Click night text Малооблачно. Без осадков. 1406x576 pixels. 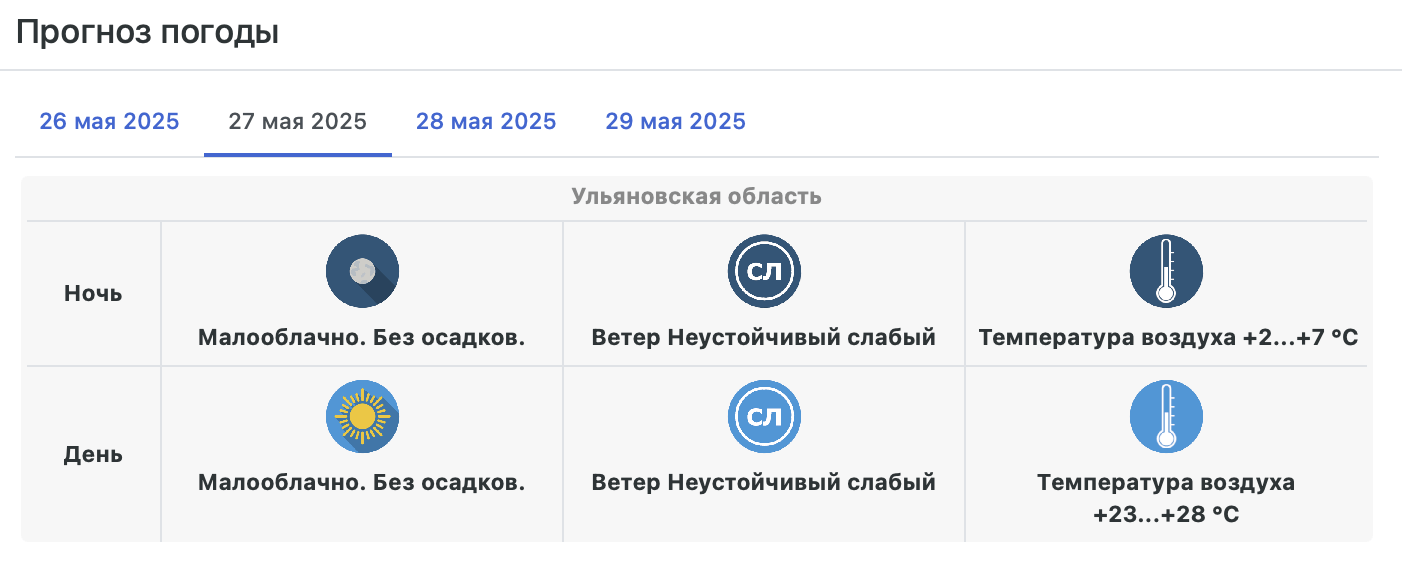click(x=362, y=338)
